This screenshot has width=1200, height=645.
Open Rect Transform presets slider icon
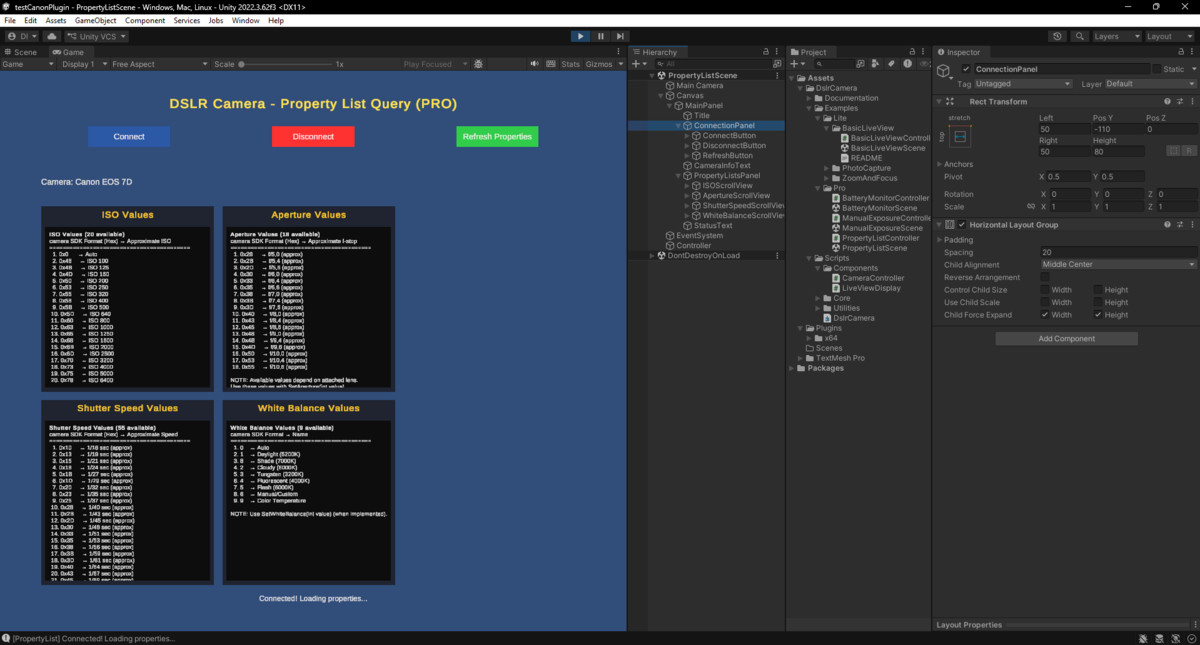[1180, 101]
